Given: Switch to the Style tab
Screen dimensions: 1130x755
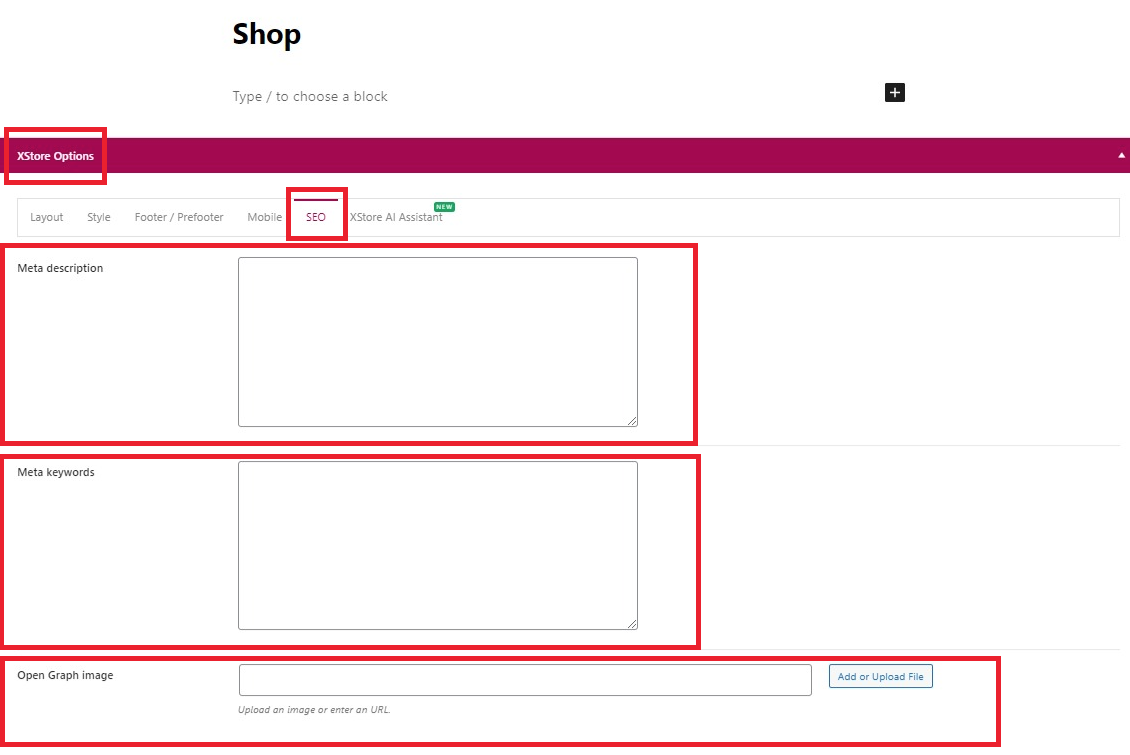Looking at the screenshot, I should [x=99, y=217].
